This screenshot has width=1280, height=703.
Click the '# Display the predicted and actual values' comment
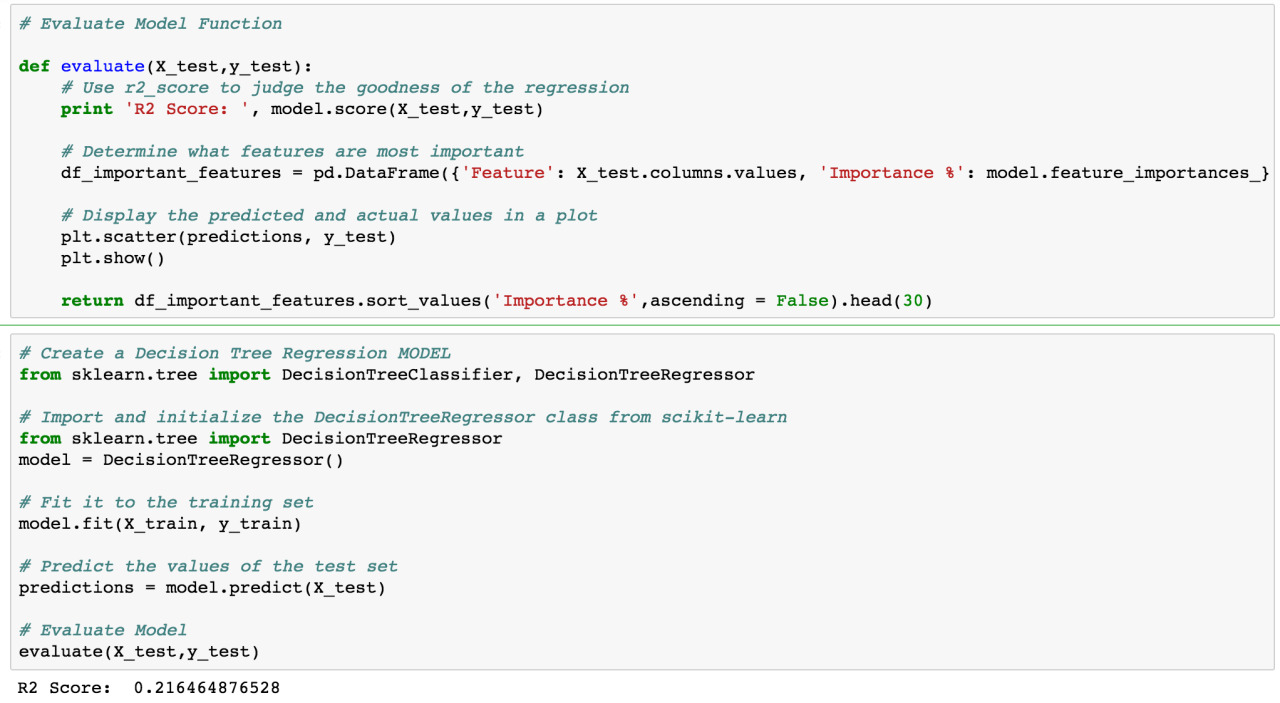[329, 216]
